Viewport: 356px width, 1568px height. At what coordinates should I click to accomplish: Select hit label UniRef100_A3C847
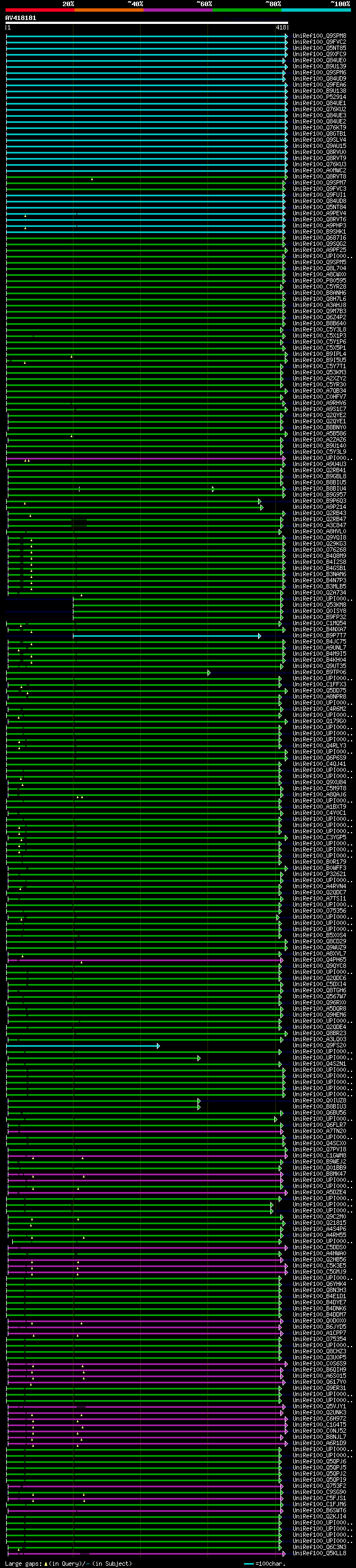[x=319, y=525]
